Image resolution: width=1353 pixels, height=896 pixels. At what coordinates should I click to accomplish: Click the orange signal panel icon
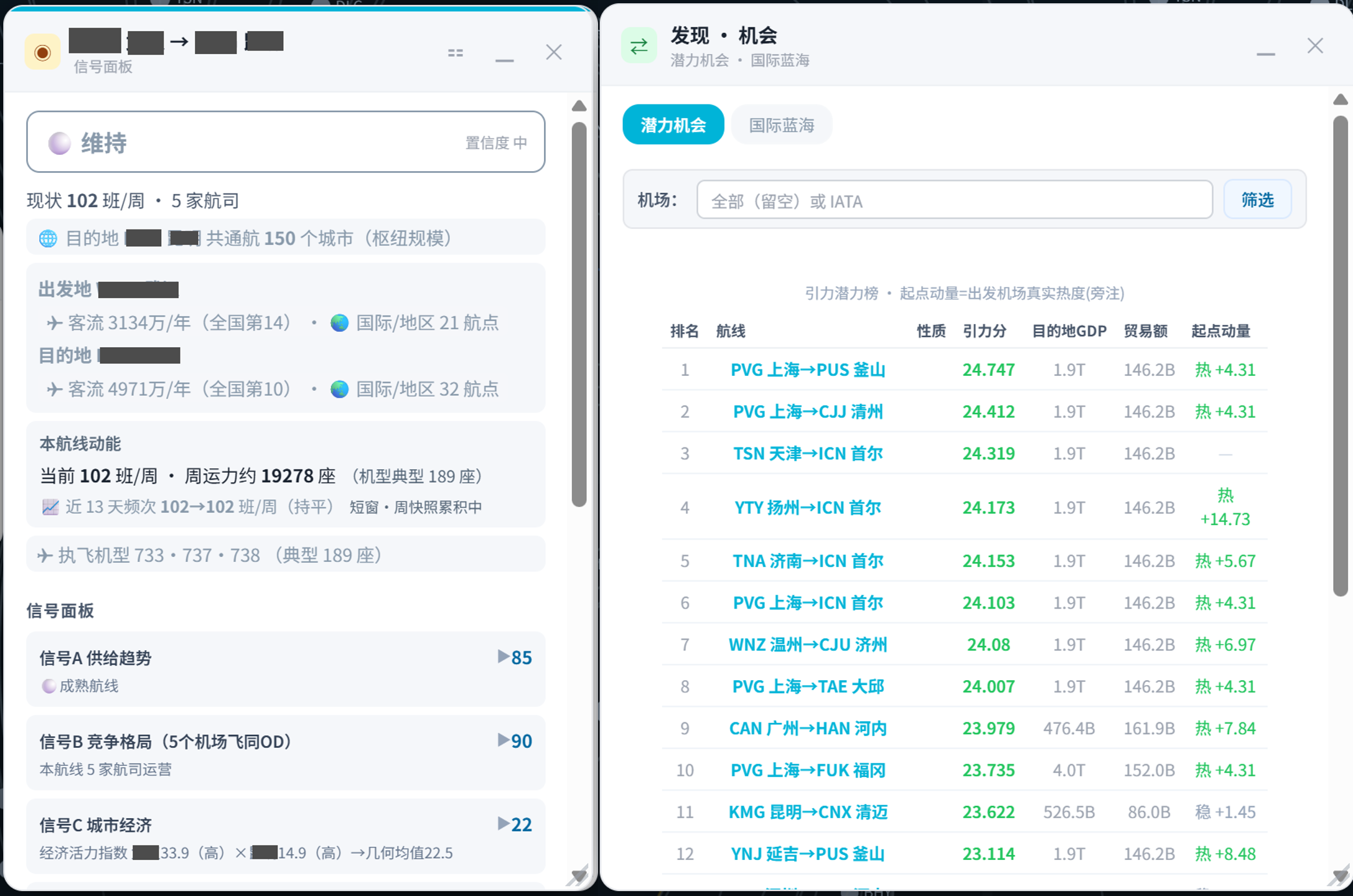(42, 52)
